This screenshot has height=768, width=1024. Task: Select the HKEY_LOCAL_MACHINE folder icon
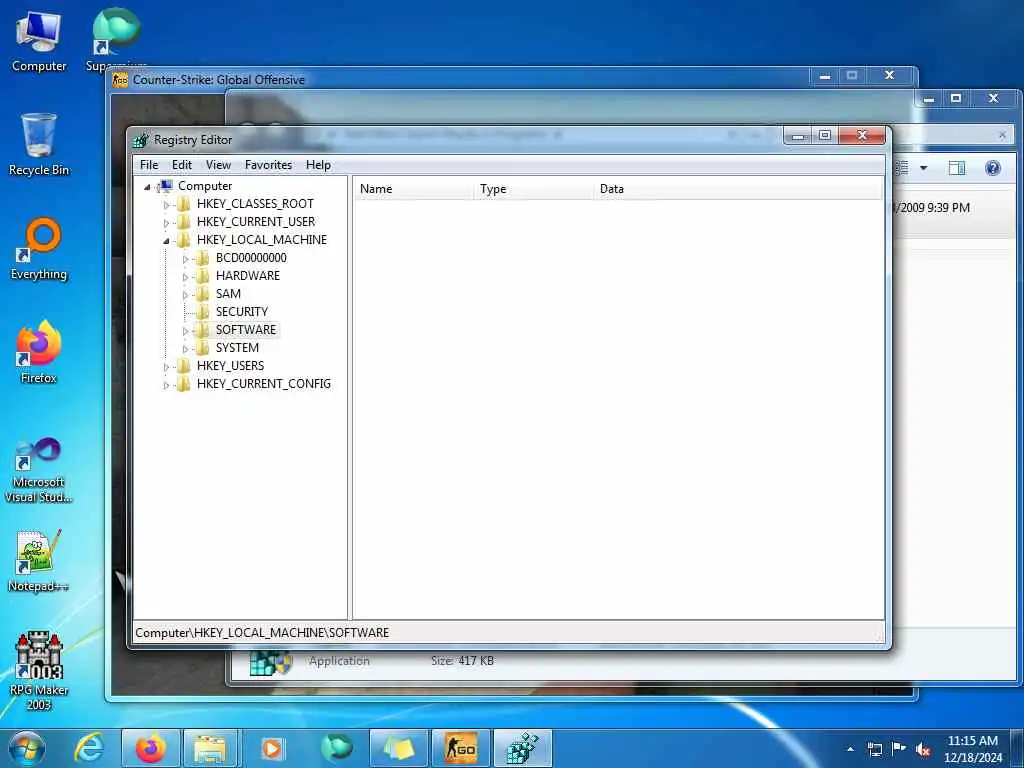tap(184, 240)
